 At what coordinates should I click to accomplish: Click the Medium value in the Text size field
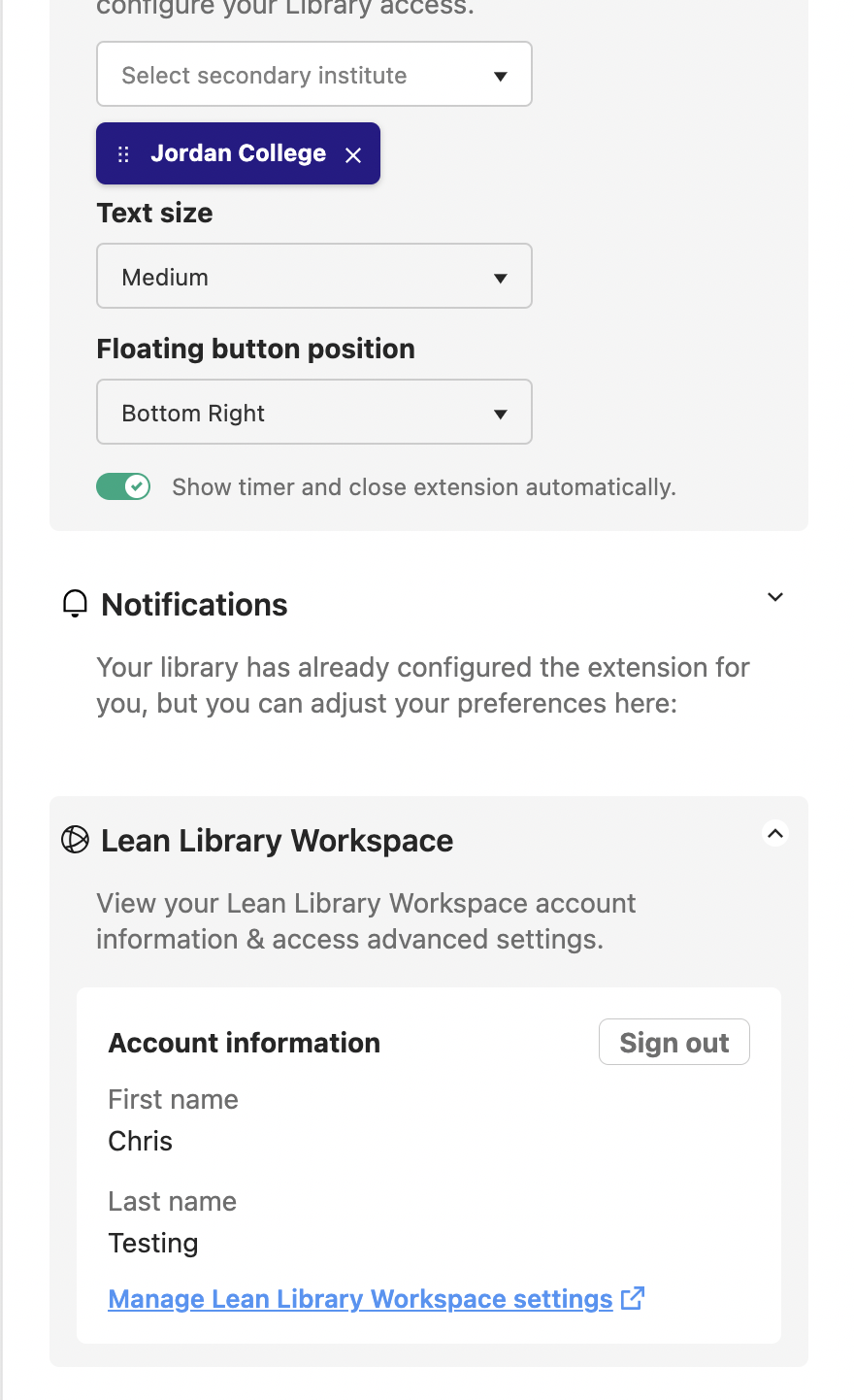(x=165, y=277)
